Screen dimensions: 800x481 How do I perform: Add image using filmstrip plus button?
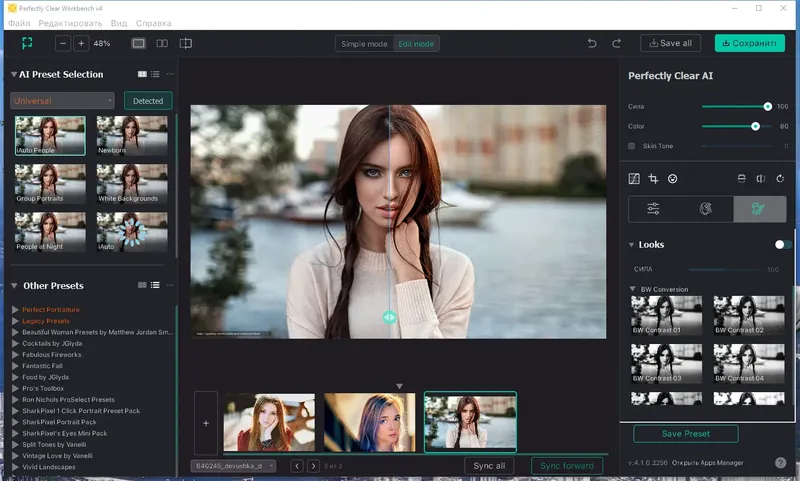(x=206, y=422)
